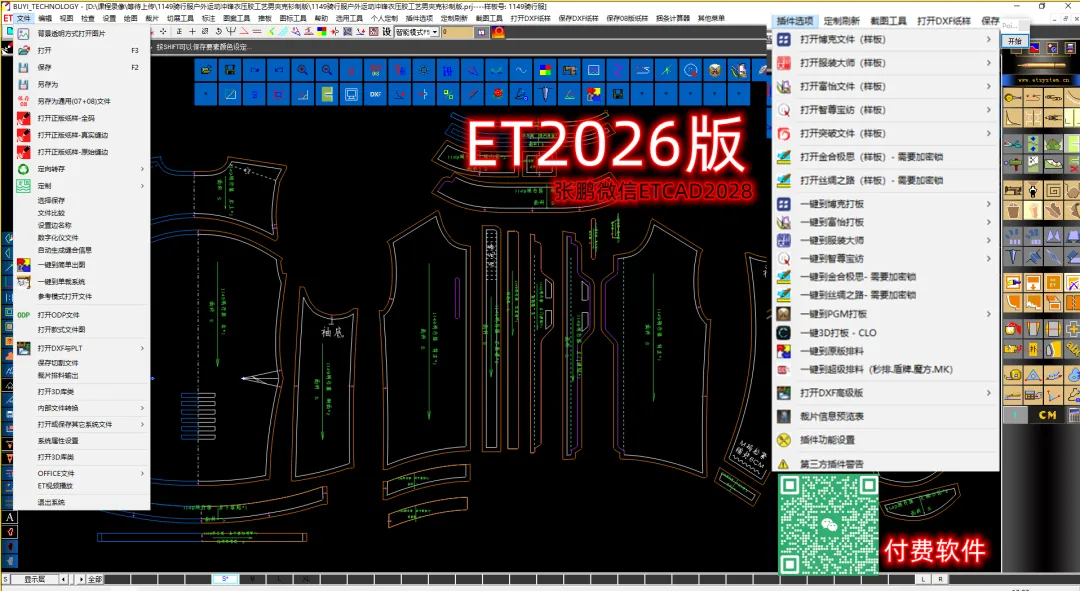Open the 编辑 menu in menu bar
1080x591 pixels.
click(45, 19)
